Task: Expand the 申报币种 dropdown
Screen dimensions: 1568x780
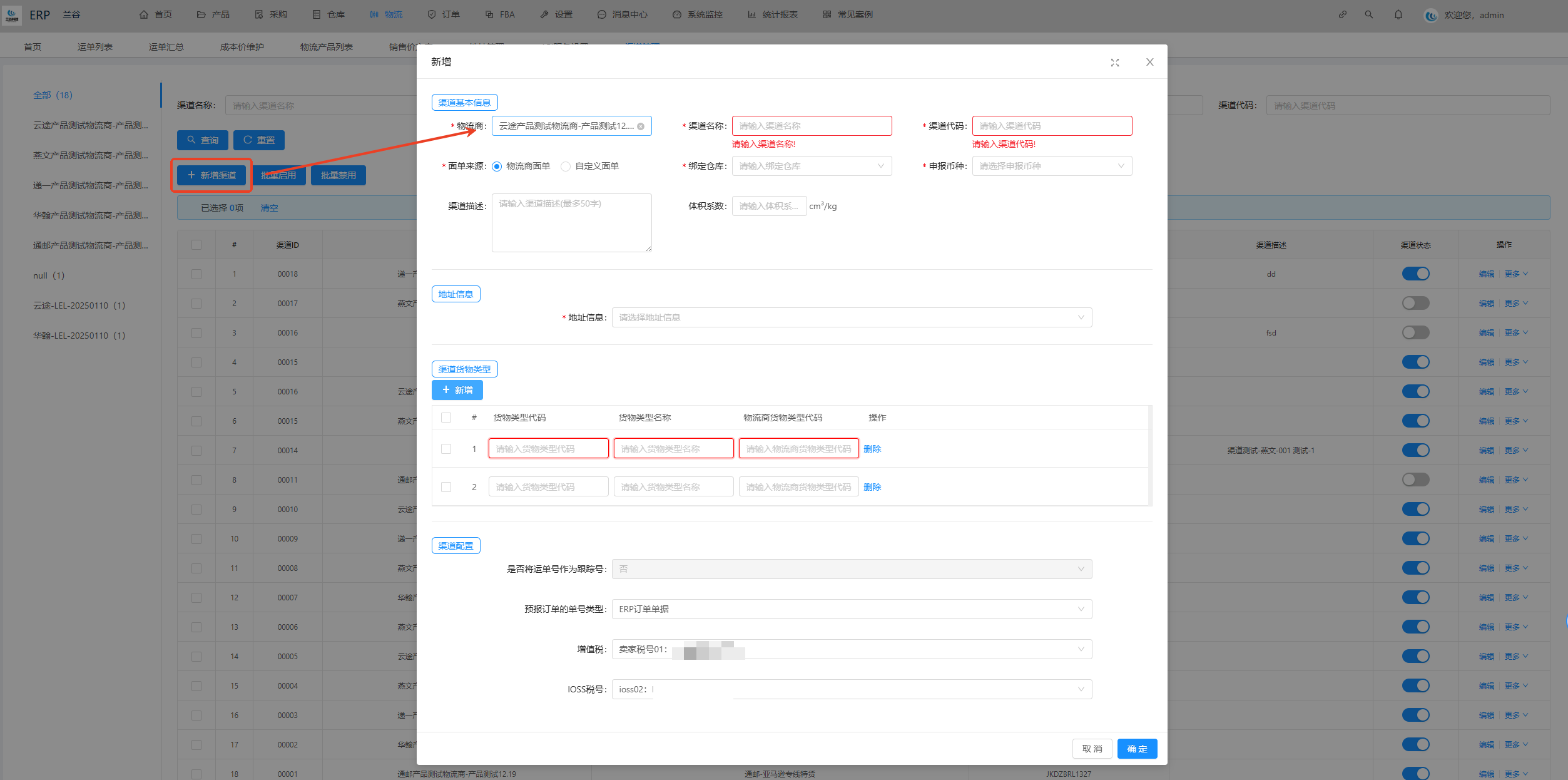Action: pos(1051,166)
